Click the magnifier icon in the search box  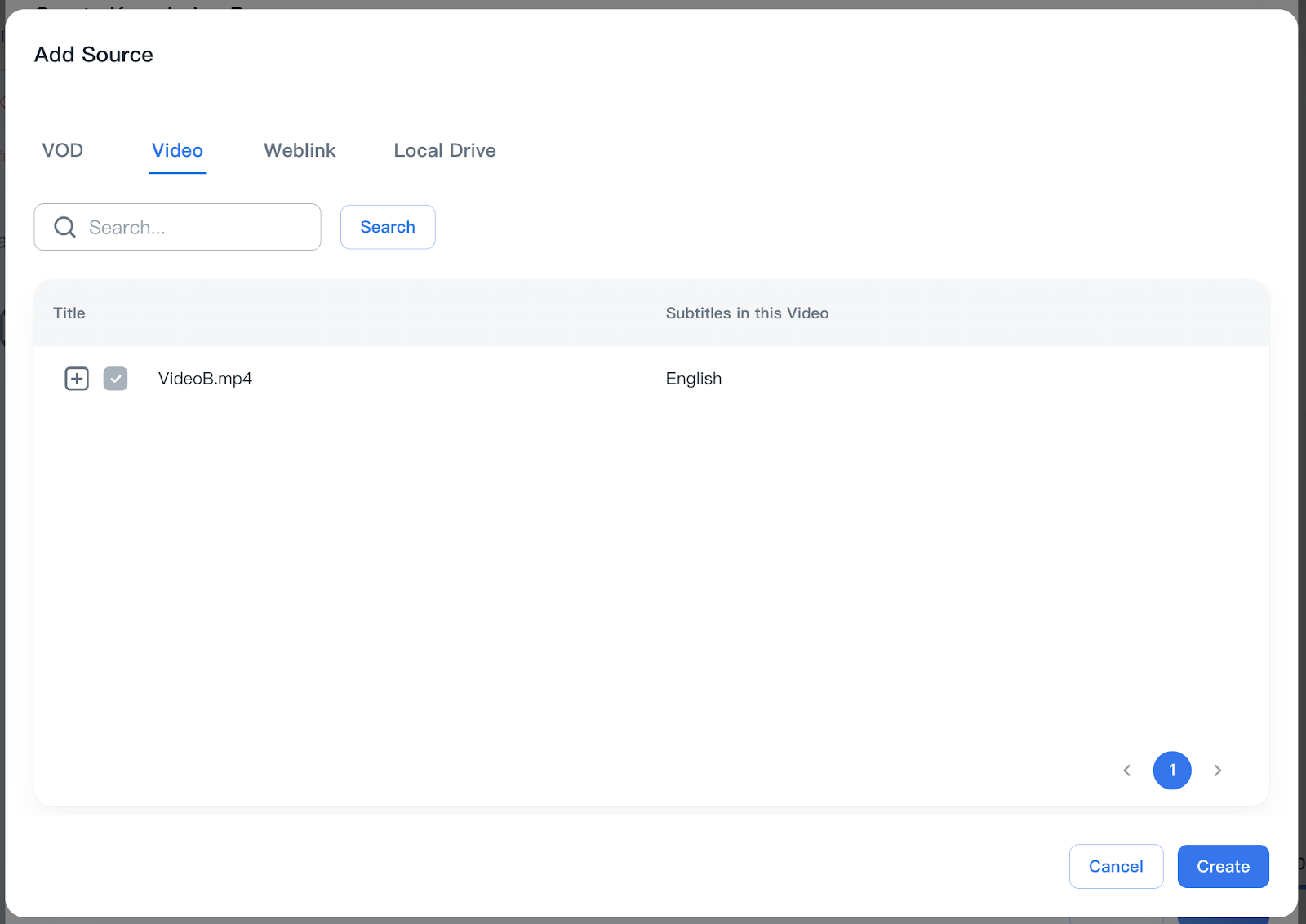point(64,227)
